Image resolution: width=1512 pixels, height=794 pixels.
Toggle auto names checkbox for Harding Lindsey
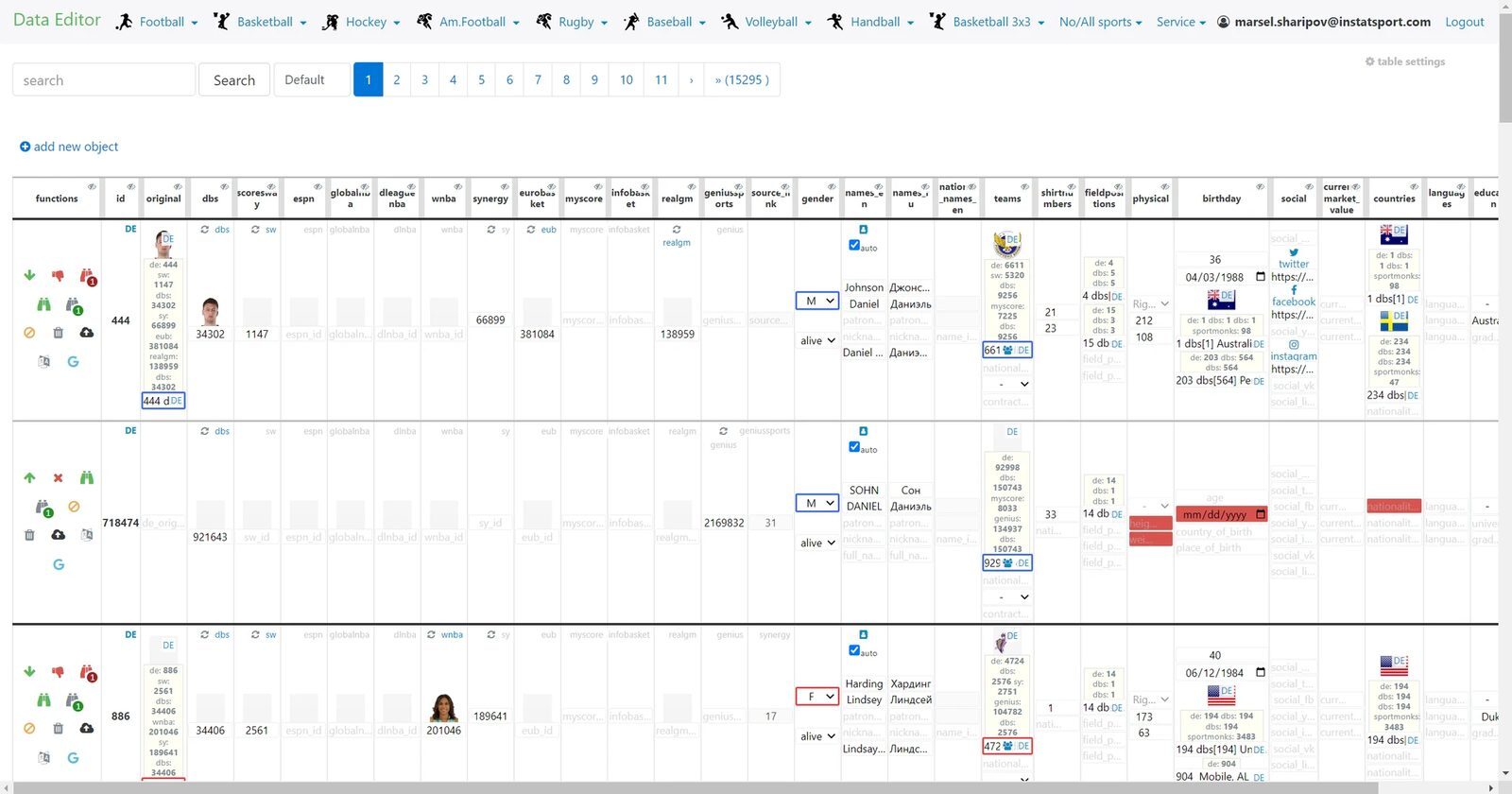[854, 650]
